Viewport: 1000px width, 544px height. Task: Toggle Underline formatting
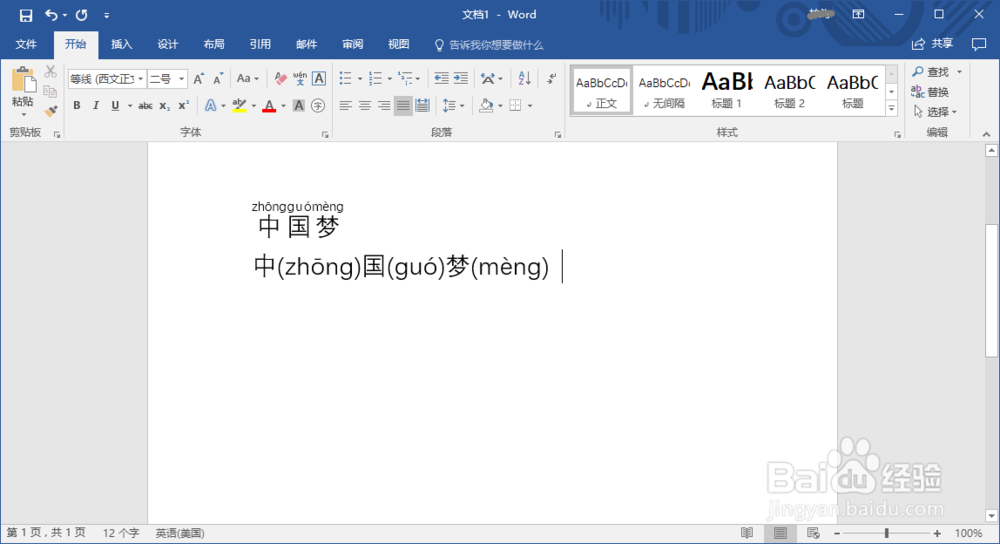point(115,105)
